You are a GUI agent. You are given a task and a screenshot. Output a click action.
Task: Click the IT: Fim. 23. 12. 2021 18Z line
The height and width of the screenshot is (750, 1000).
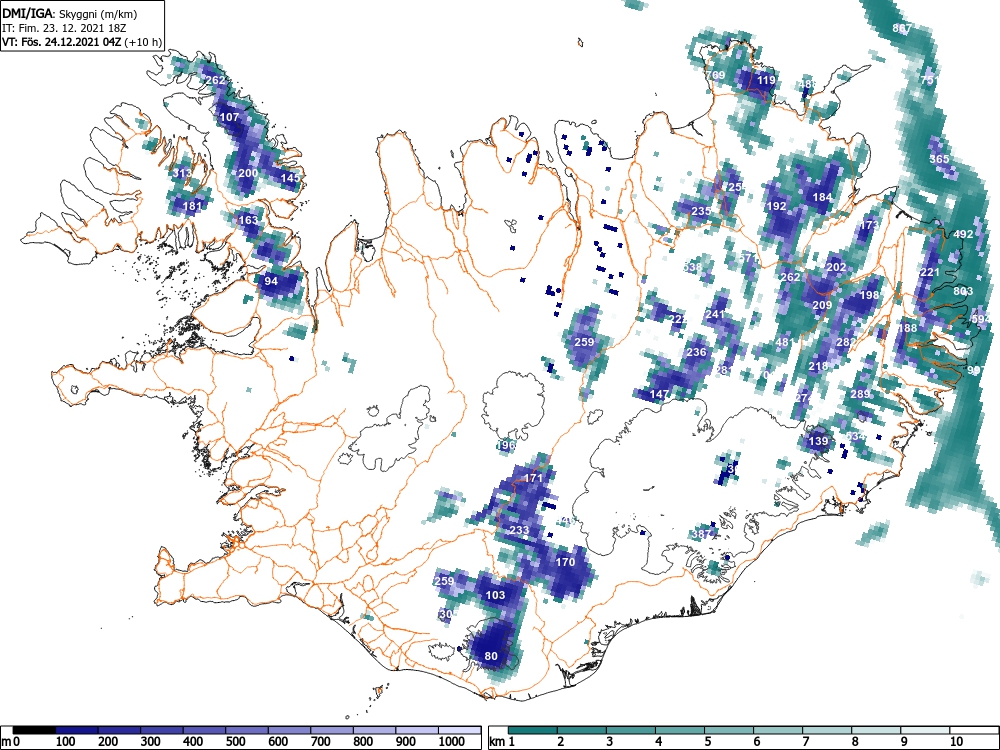[62, 28]
